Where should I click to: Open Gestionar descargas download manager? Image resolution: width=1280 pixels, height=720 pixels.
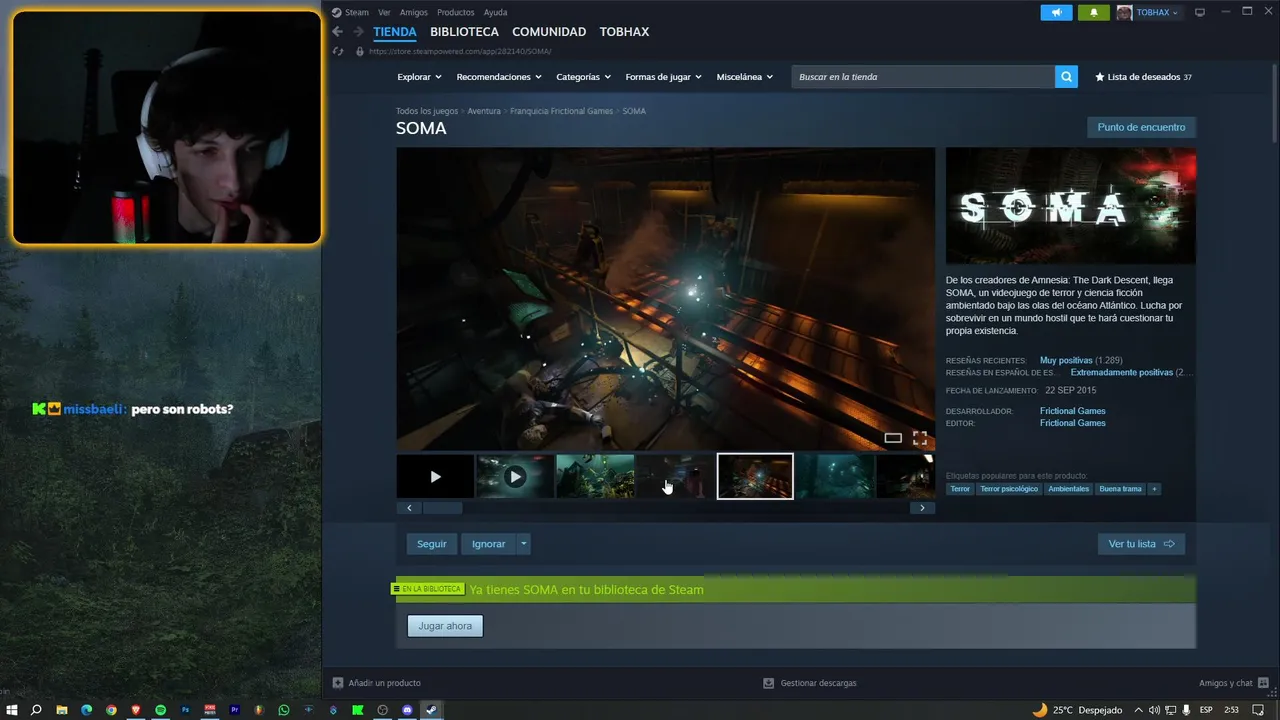[x=810, y=683]
